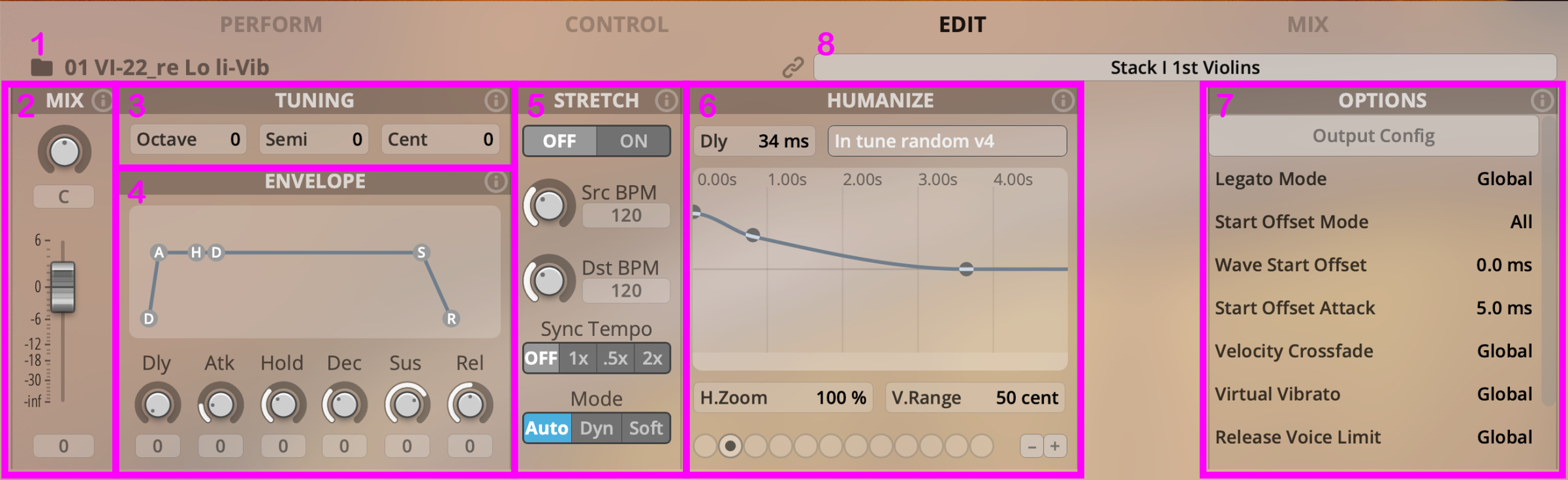Click the plus button in Humanize
The width and height of the screenshot is (1568, 480).
pyautogui.click(x=1056, y=446)
